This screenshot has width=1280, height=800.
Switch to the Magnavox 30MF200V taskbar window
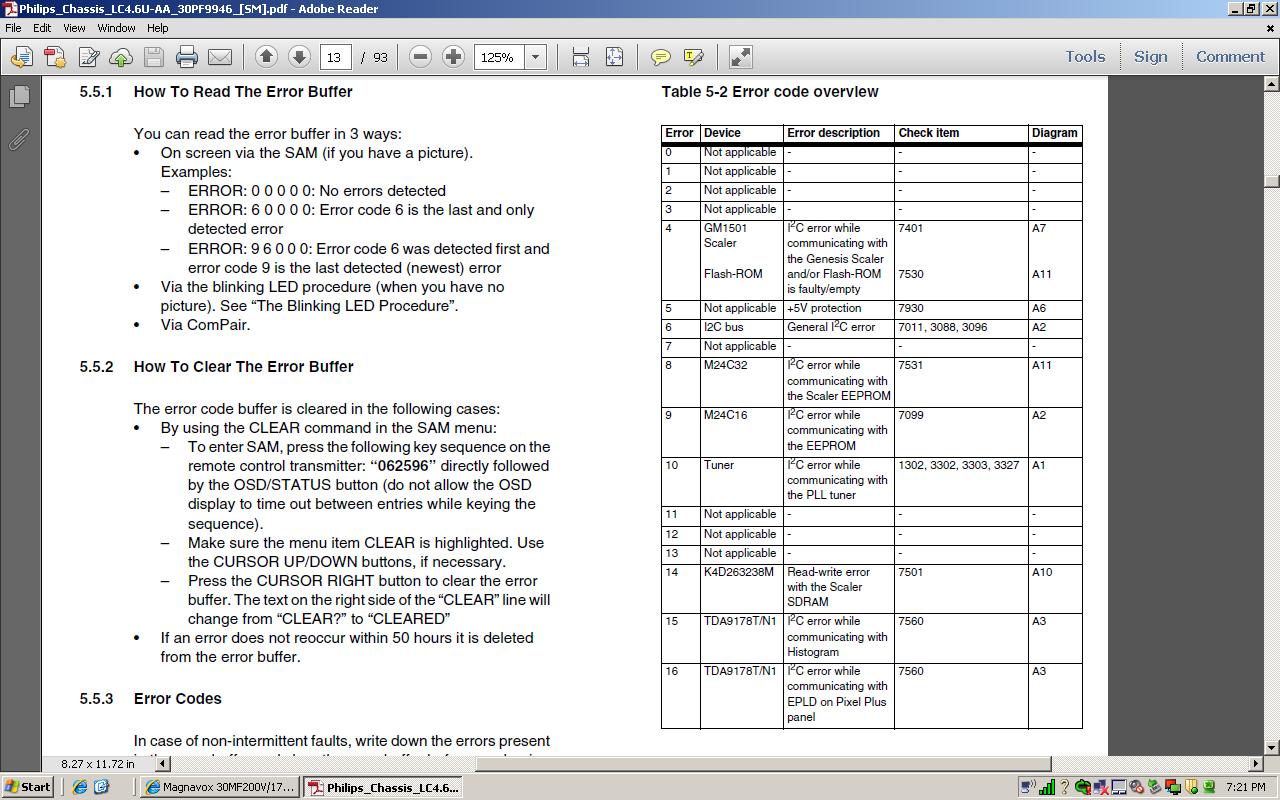coord(220,787)
